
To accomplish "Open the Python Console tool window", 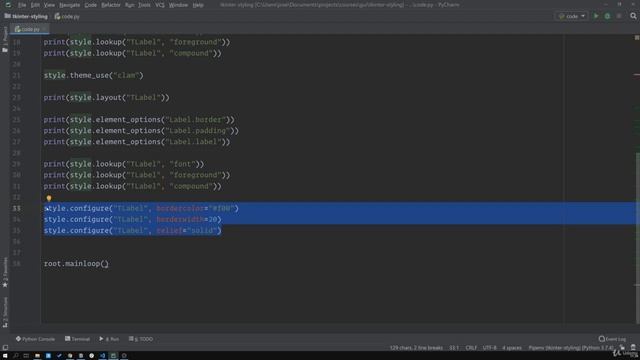I will click(35, 339).
